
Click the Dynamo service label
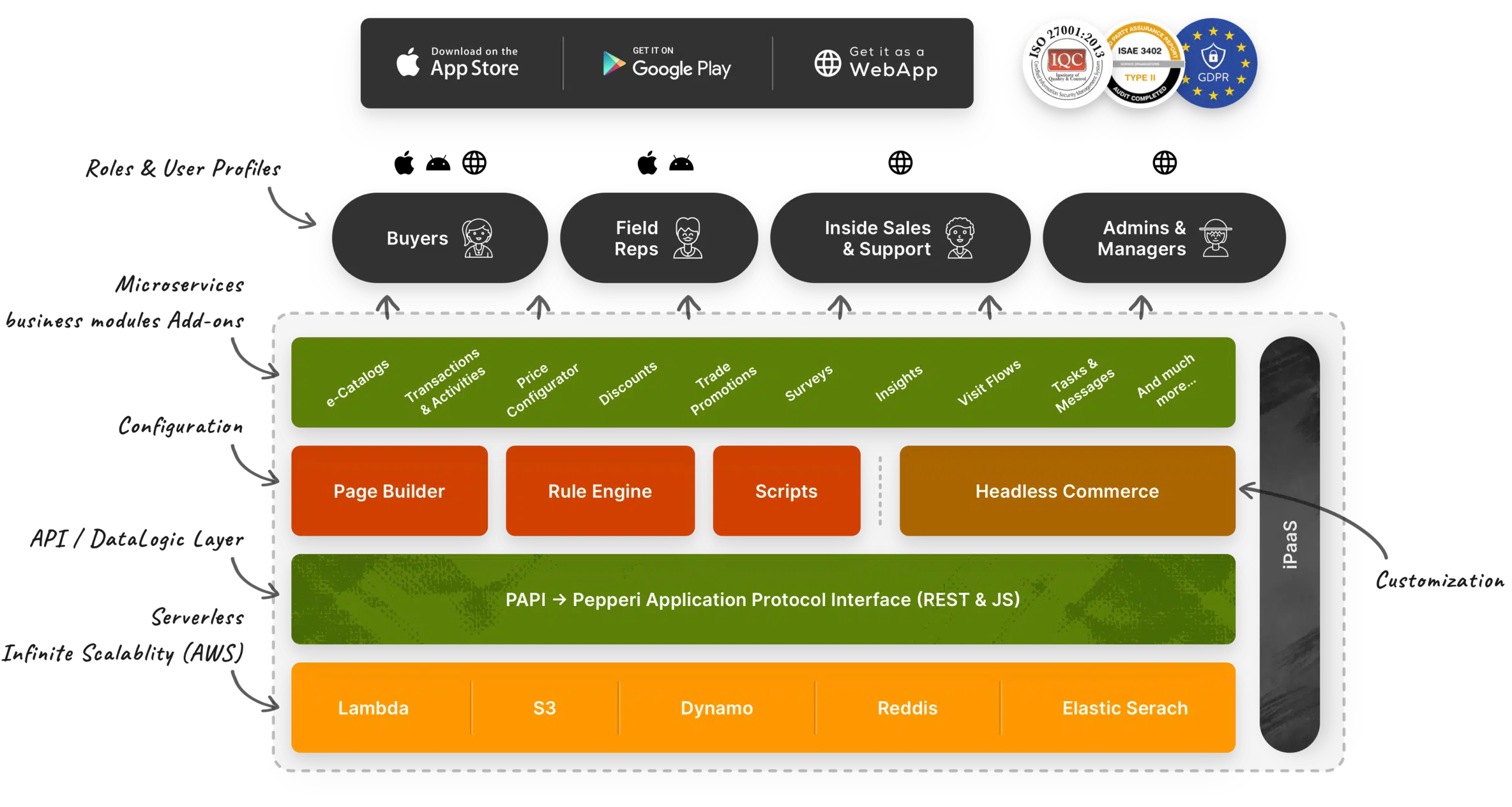(716, 707)
